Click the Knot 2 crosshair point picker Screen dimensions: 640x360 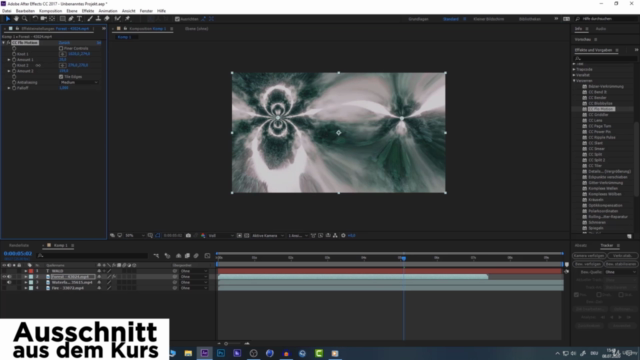pyautogui.click(x=62, y=65)
